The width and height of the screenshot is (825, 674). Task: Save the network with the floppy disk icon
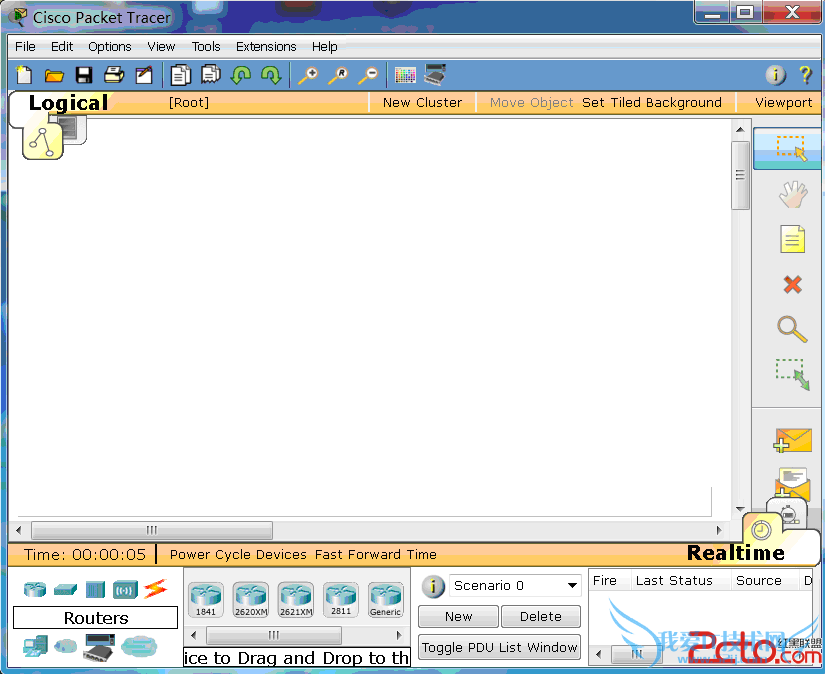[x=84, y=75]
